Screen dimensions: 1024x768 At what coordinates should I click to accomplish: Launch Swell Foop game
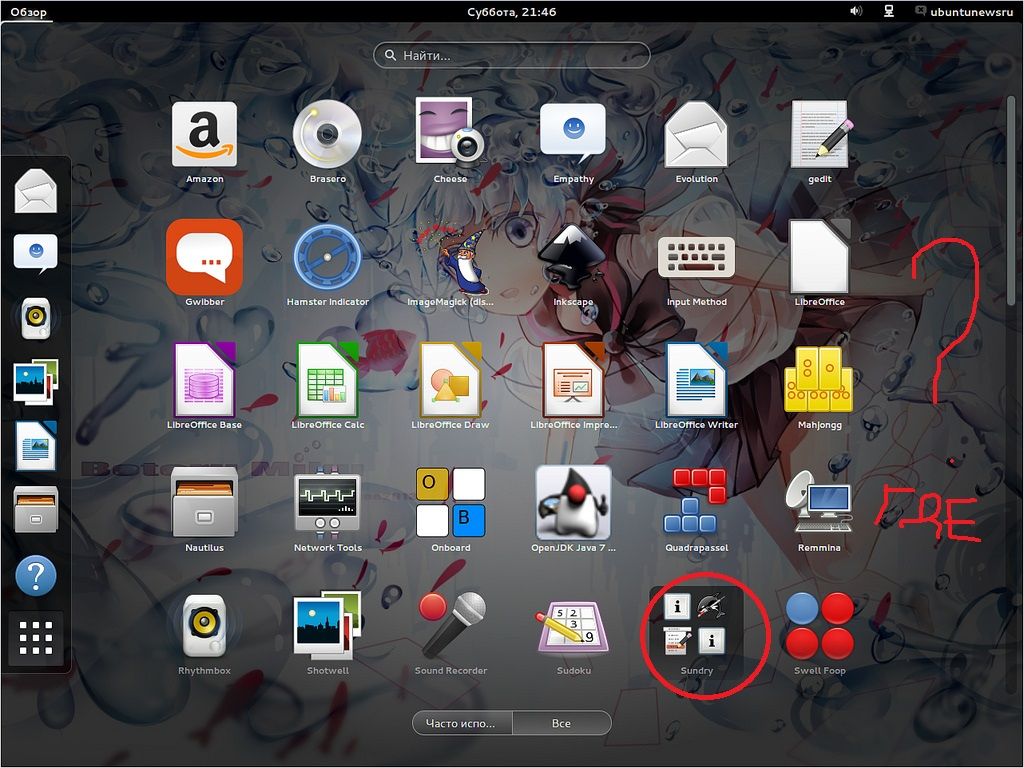pos(819,627)
